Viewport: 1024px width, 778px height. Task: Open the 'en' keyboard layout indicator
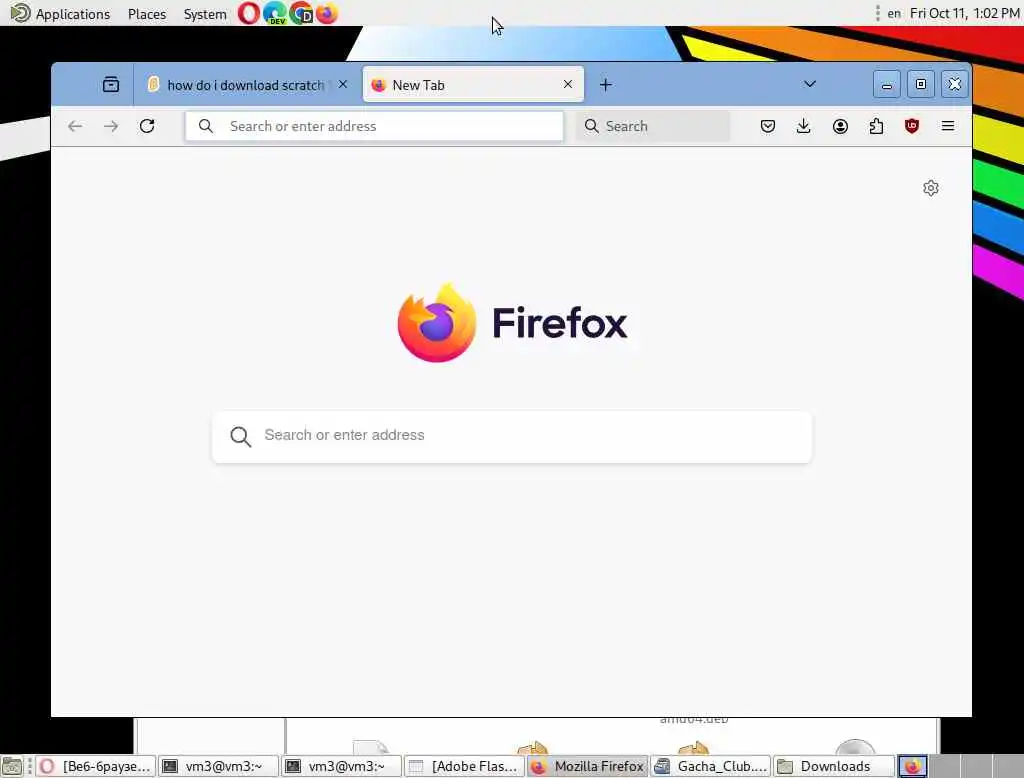click(x=894, y=13)
